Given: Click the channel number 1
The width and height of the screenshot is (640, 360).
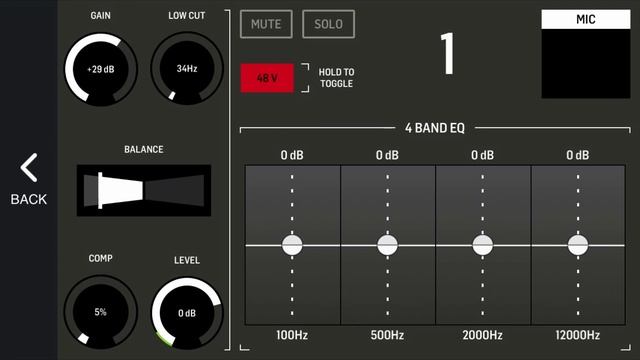Looking at the screenshot, I should (448, 53).
